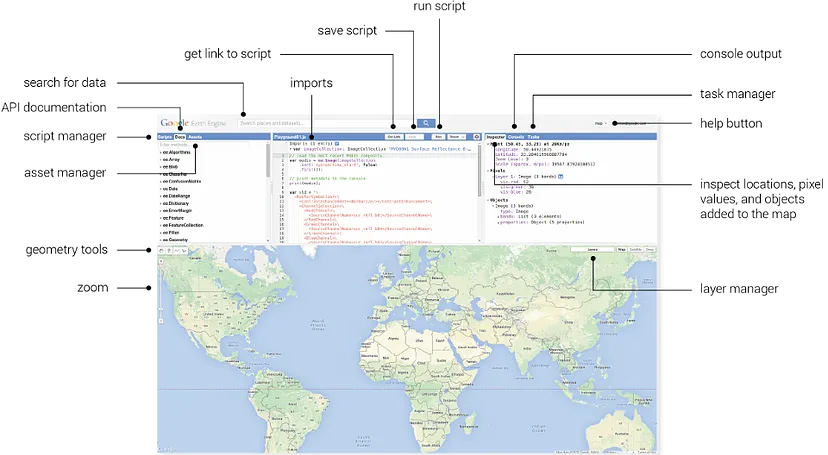The width and height of the screenshot is (828, 455).
Task: Open the Reset dropdown button
Action: click(x=456, y=137)
